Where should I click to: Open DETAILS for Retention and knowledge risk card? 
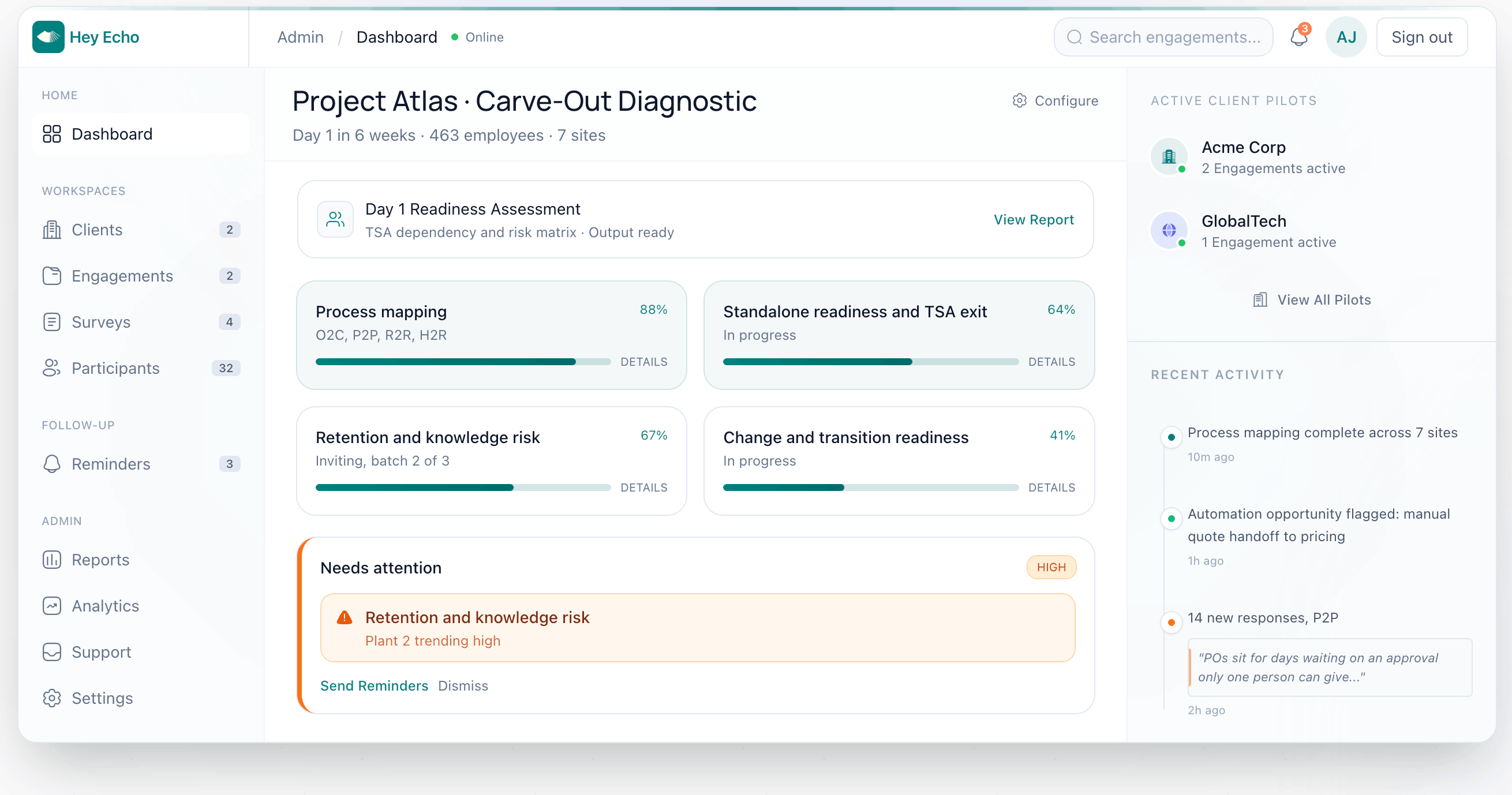point(643,487)
